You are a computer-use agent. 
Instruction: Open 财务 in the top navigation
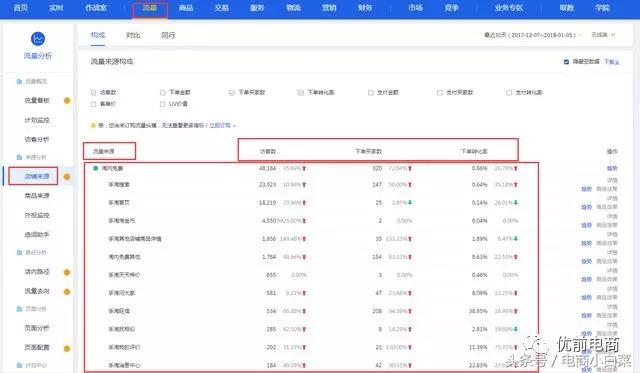point(365,8)
